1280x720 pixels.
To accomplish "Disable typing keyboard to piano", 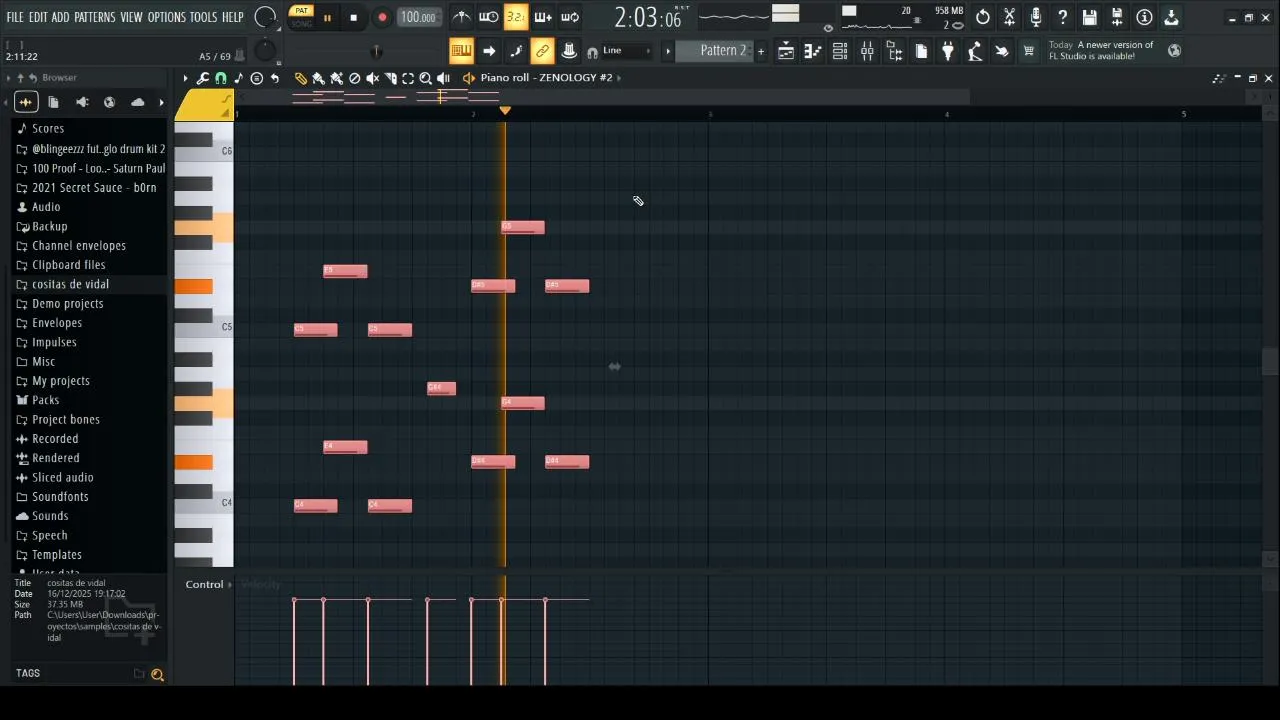I will (461, 51).
